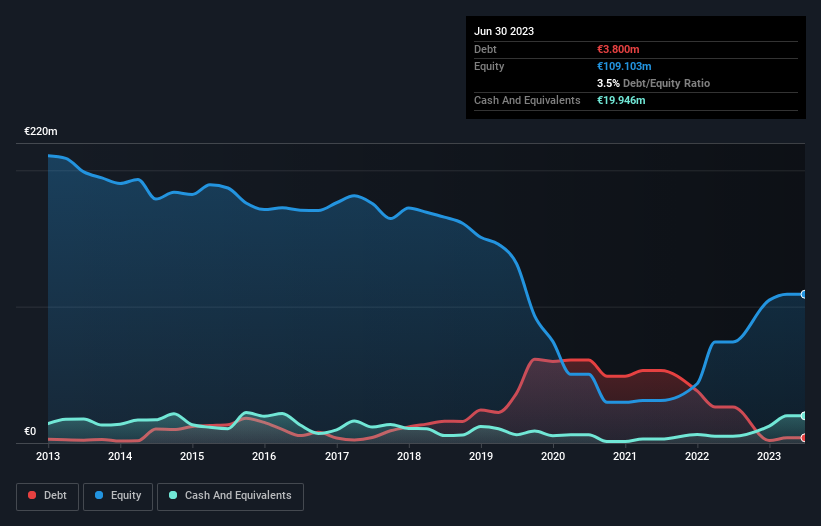Click the red Debt legend dot
The height and width of the screenshot is (526, 821).
pyautogui.click(x=32, y=495)
